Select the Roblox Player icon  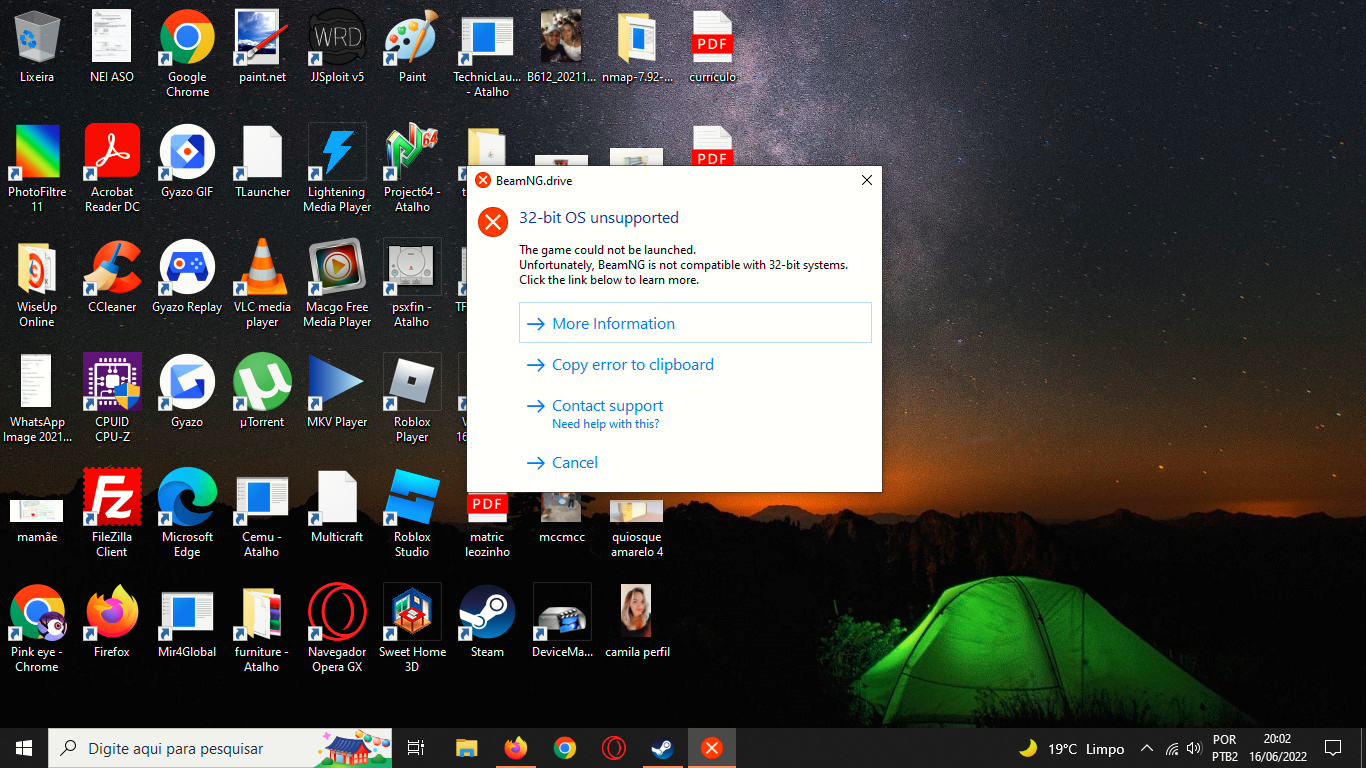point(412,382)
